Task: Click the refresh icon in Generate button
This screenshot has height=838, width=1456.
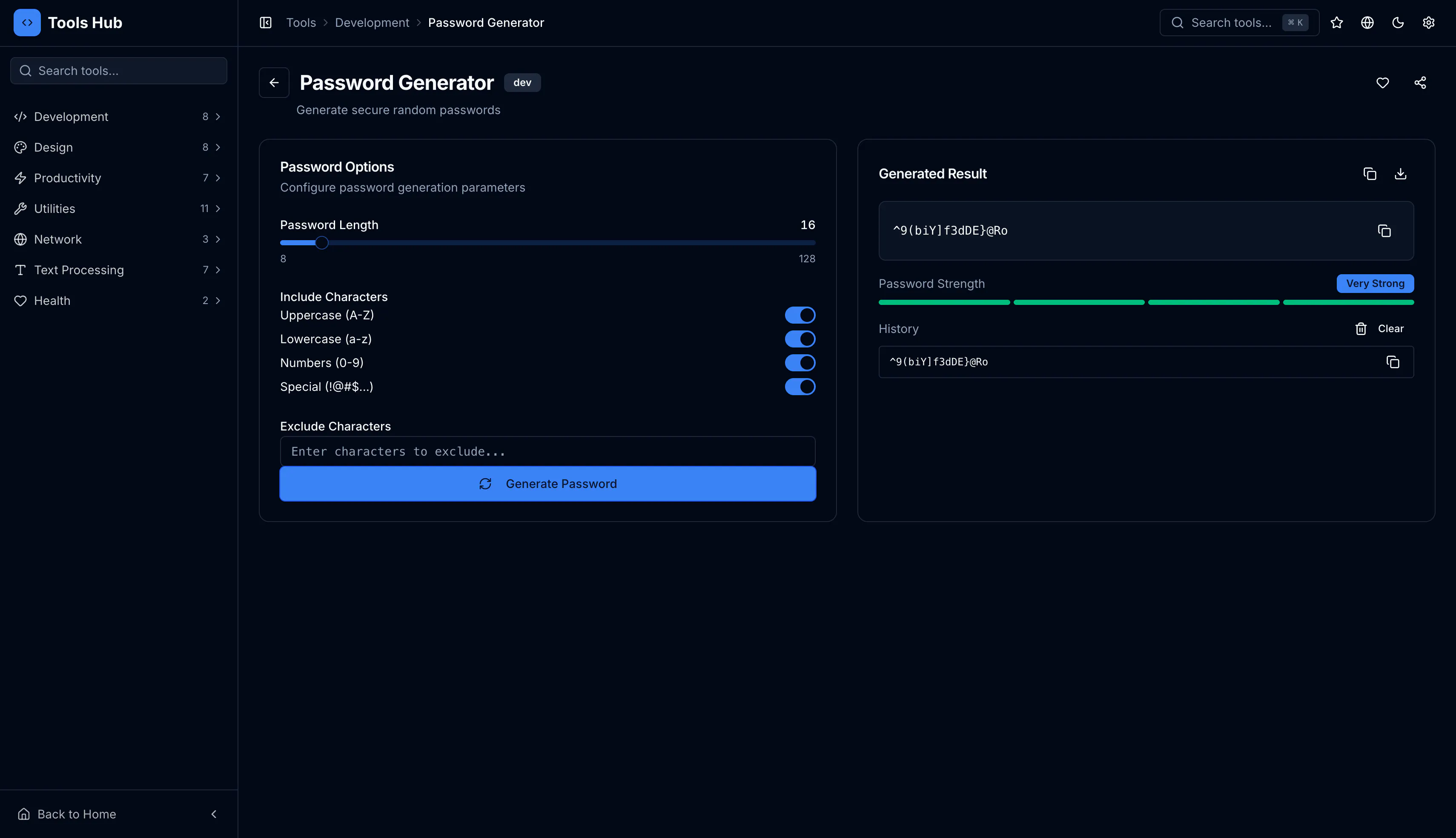Action: [485, 484]
